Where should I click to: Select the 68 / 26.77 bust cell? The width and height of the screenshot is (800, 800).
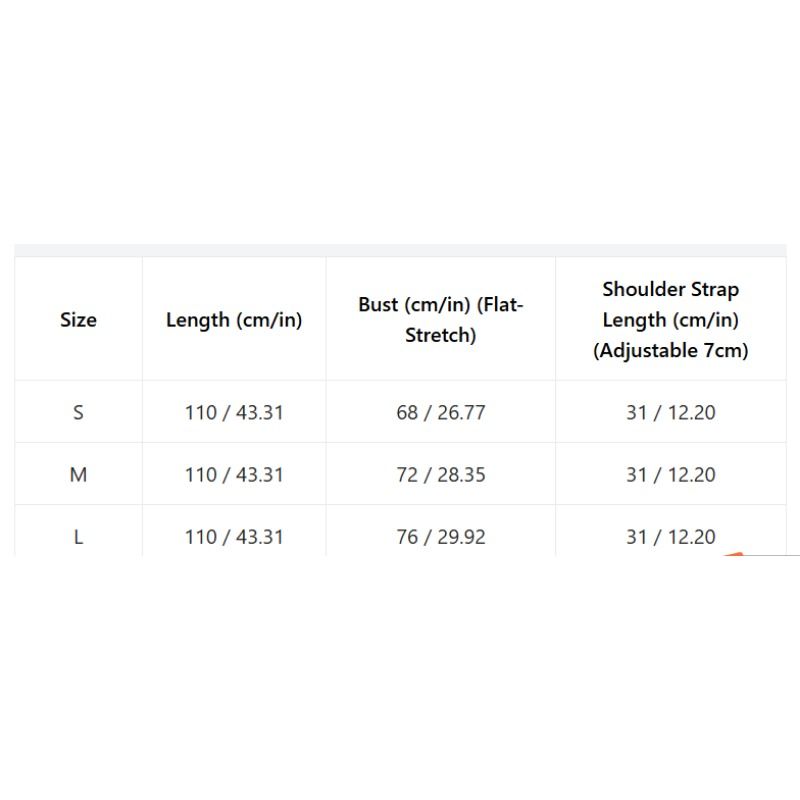[441, 412]
